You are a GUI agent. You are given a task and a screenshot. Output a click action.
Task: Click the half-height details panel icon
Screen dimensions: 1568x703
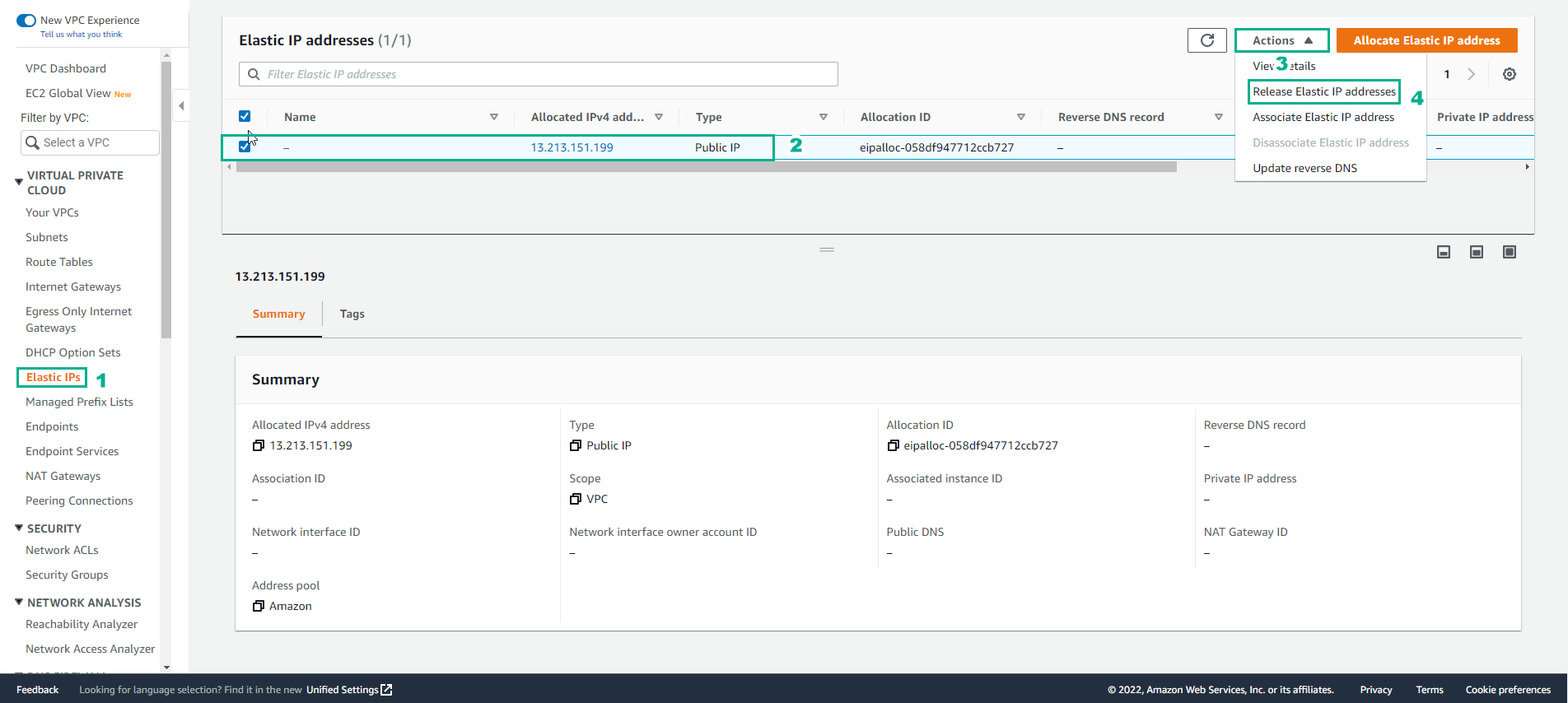click(1477, 252)
